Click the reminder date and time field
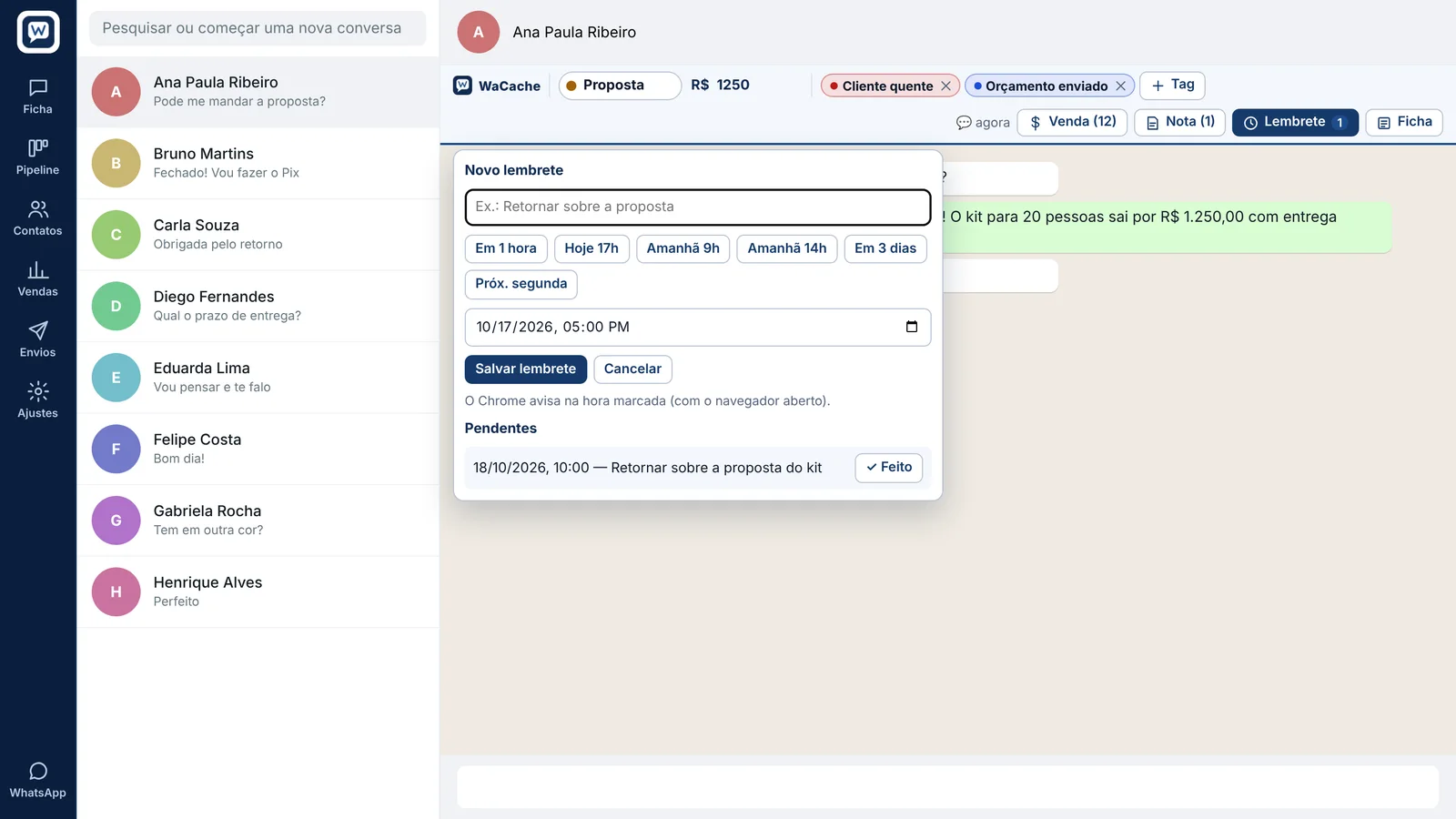1456x819 pixels. 698,327
